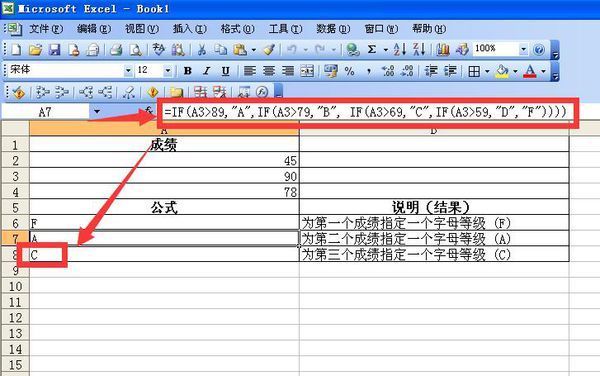The height and width of the screenshot is (376, 600).
Task: Click Error Checking on auditing toolbar
Action: tap(18, 92)
